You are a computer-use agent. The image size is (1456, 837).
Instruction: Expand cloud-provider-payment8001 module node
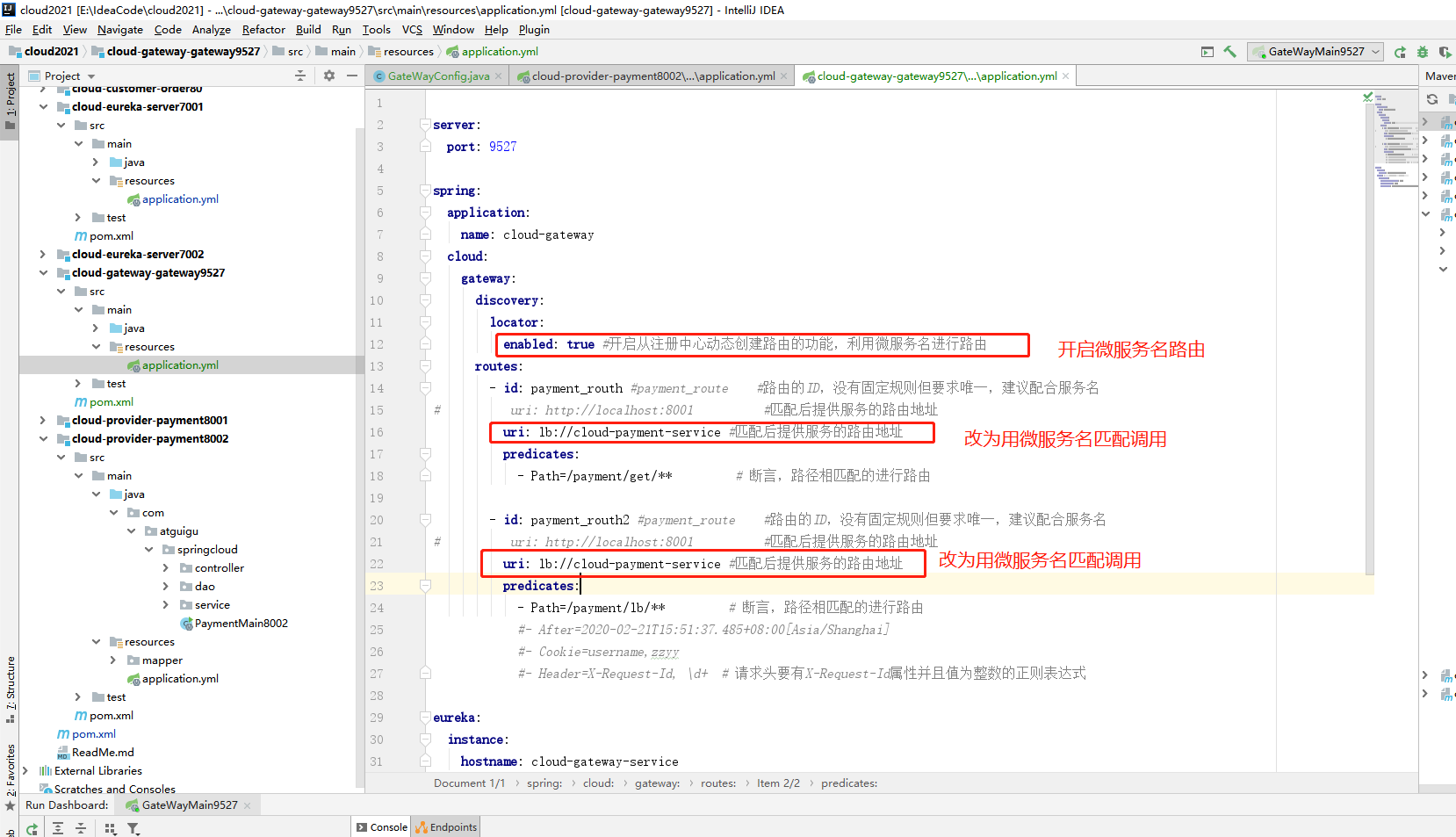tap(43, 421)
